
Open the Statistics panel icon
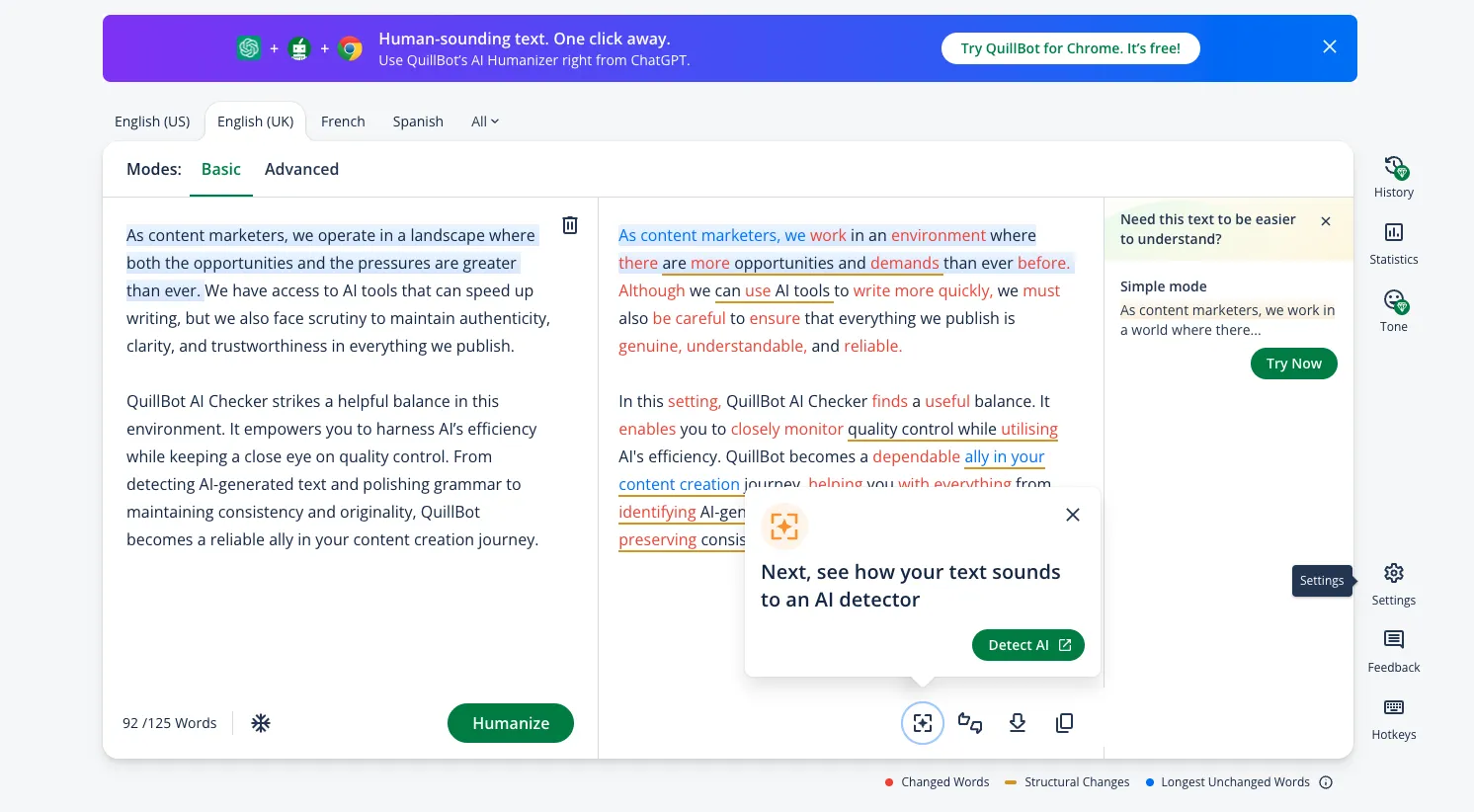(1394, 232)
